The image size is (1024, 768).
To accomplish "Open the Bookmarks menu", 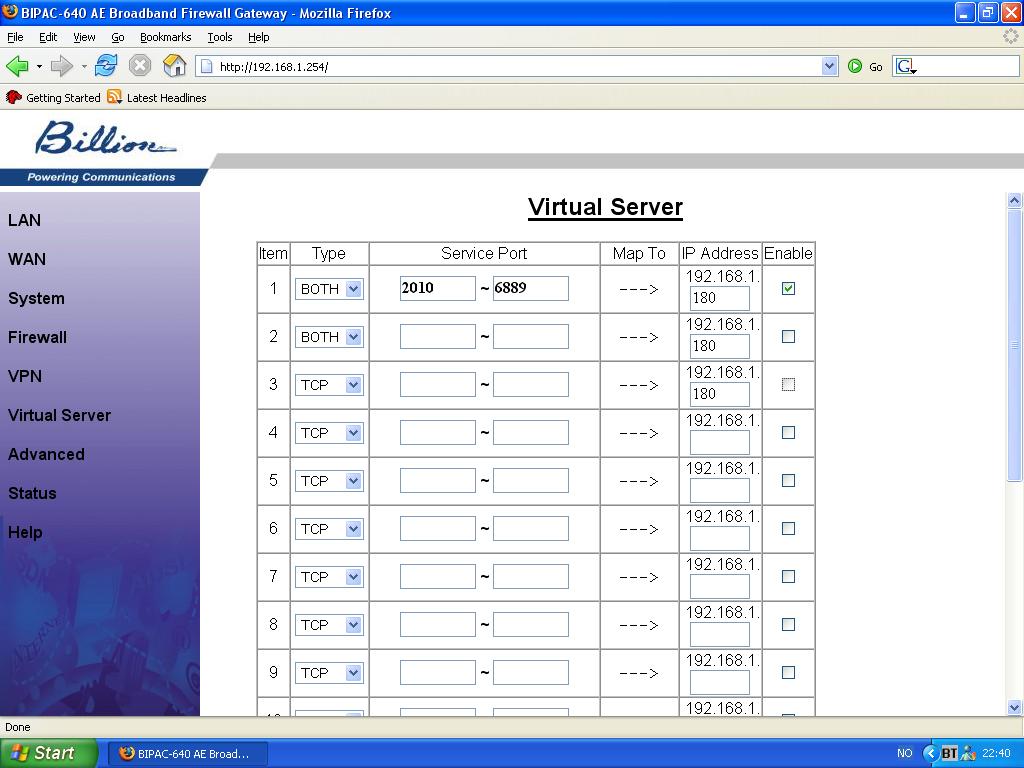I will 165,37.
